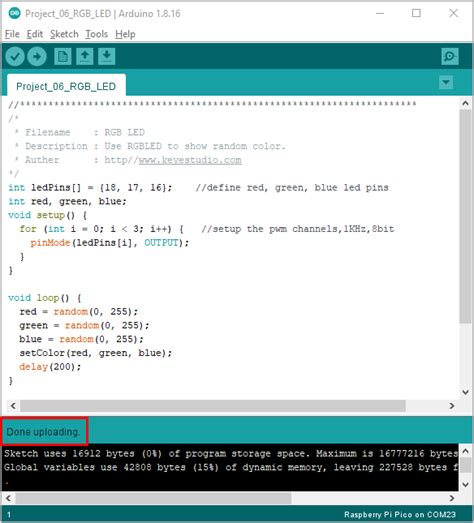Click console vertical scrollbar up arrow
Screen dimensions: 474x523
[x=465, y=451]
